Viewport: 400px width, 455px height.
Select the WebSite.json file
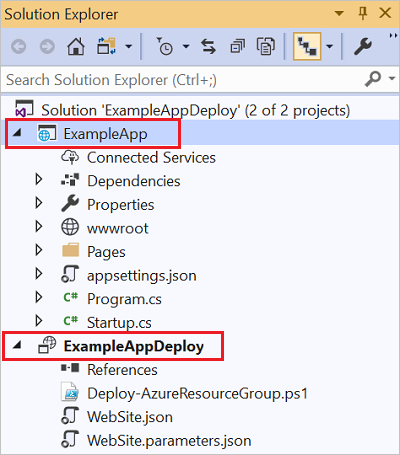coord(130,417)
